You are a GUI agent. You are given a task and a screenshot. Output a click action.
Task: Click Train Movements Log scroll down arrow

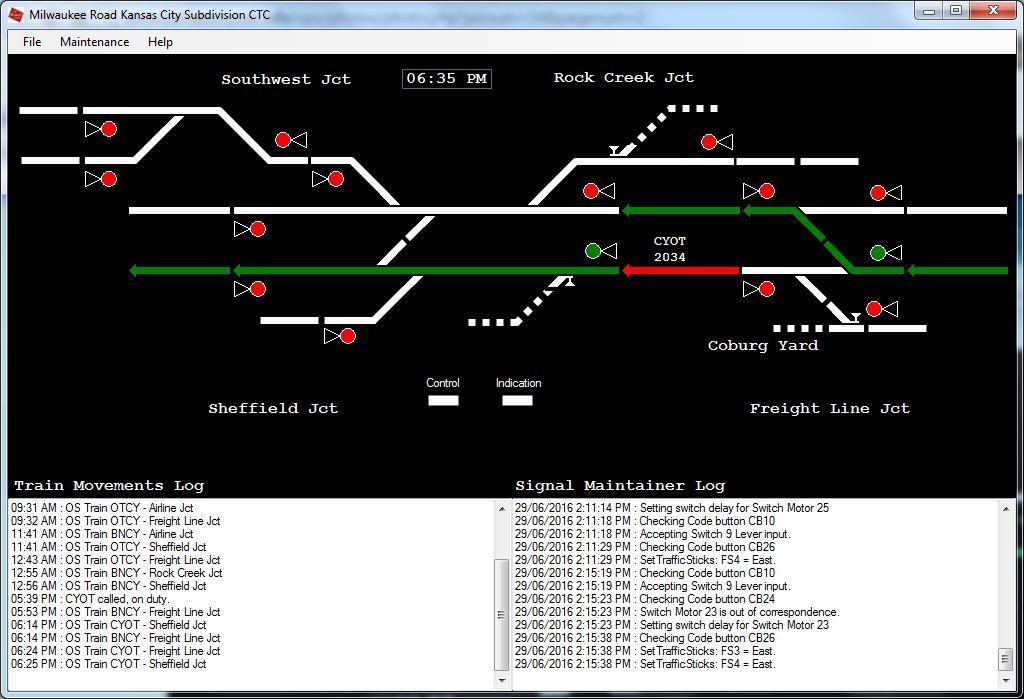pyautogui.click(x=502, y=680)
